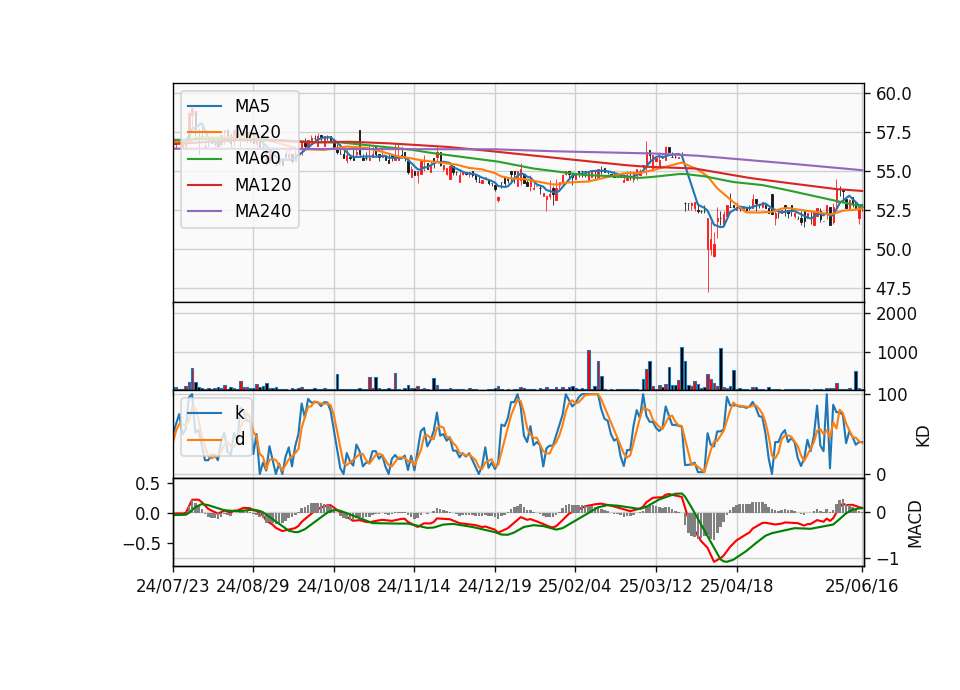Click the blue MA5 legend line sample

[x=204, y=107]
